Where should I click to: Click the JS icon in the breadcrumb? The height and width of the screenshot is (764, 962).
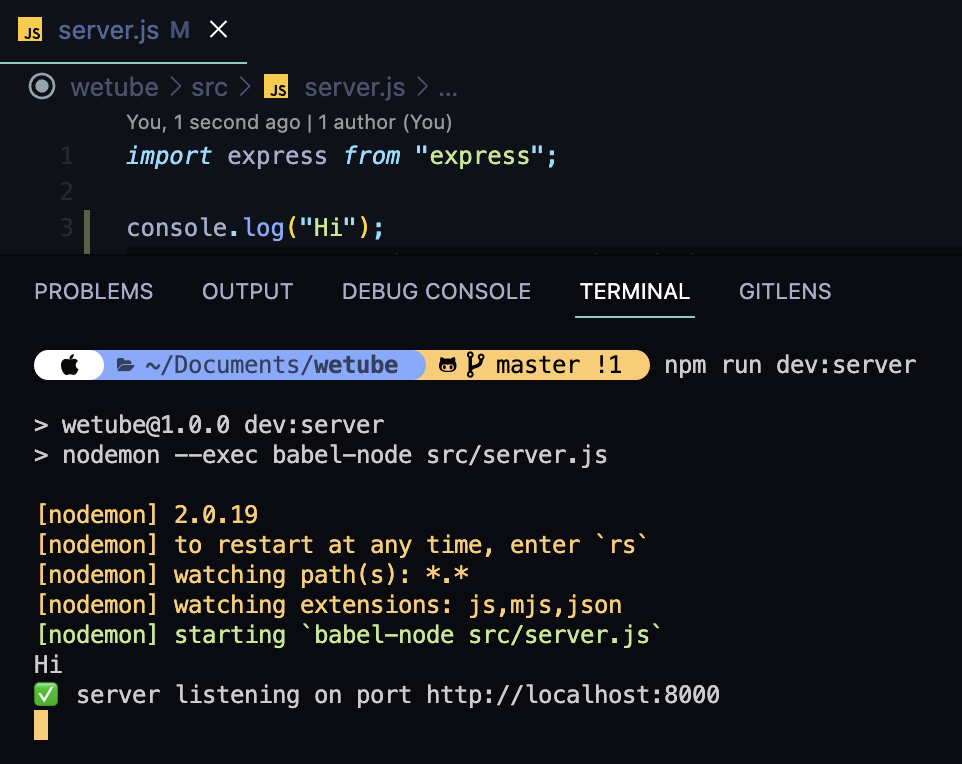coord(276,87)
